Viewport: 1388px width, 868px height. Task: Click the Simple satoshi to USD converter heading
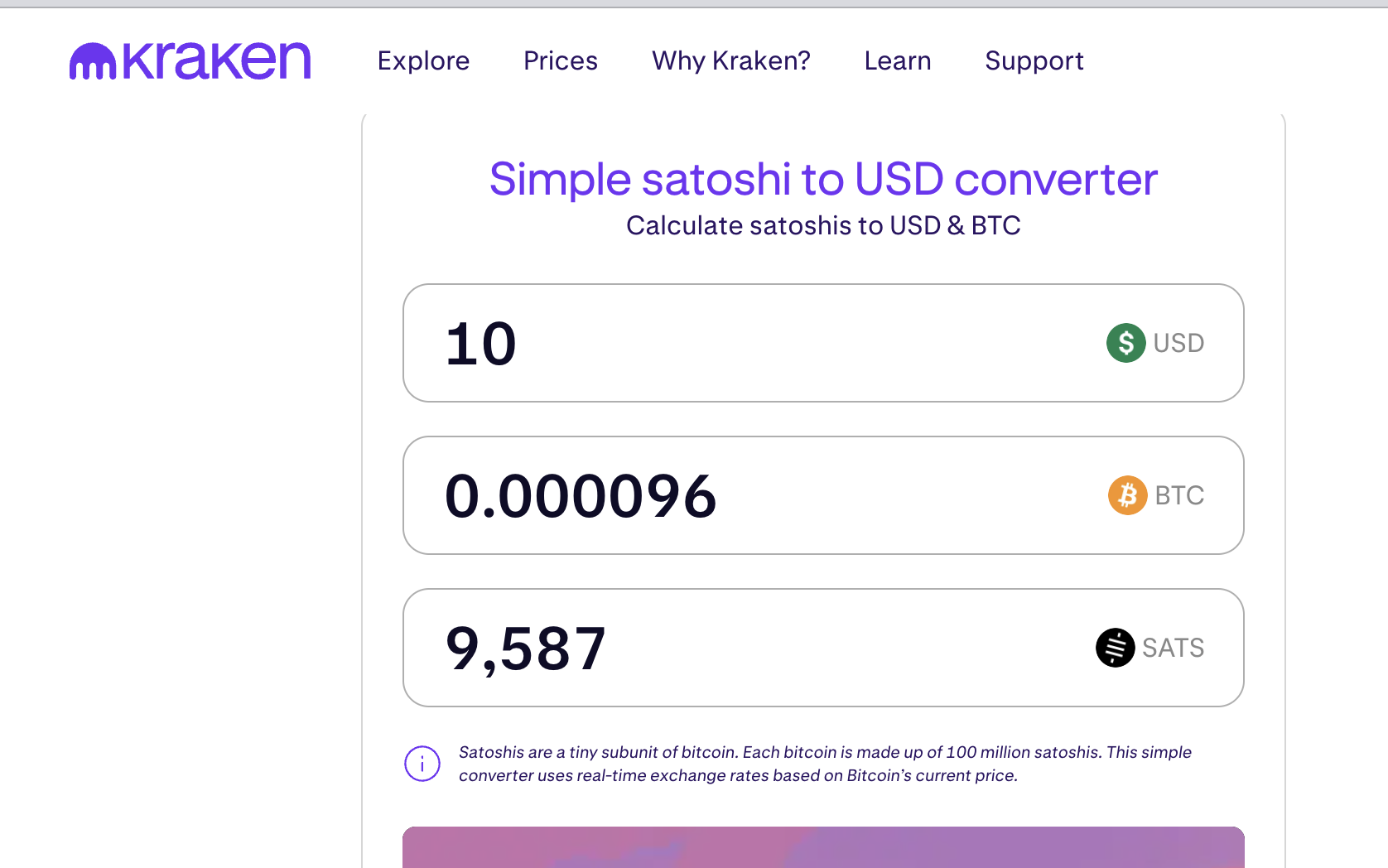point(823,179)
